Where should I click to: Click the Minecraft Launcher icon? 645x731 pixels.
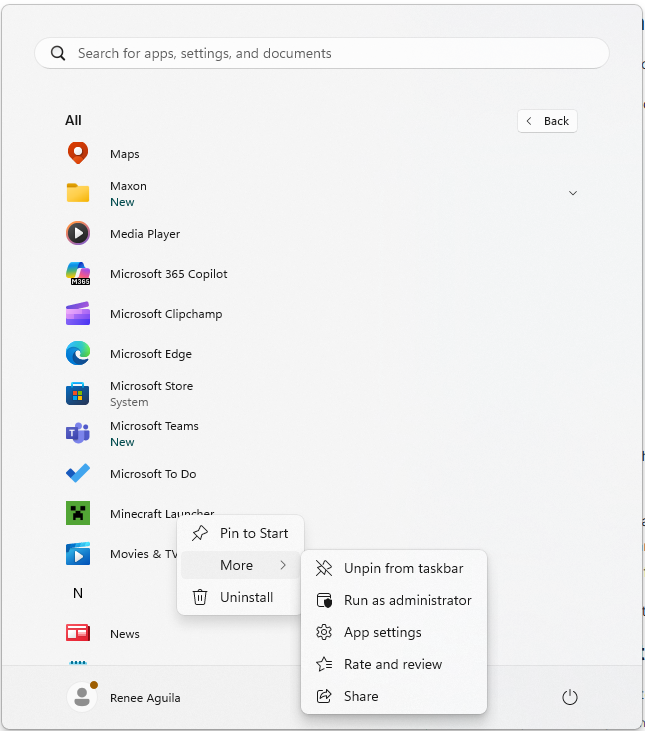[x=78, y=514]
